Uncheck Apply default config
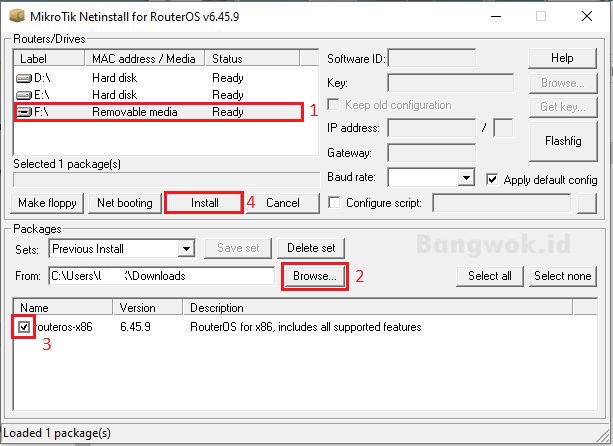The height and width of the screenshot is (446, 613). coord(492,179)
